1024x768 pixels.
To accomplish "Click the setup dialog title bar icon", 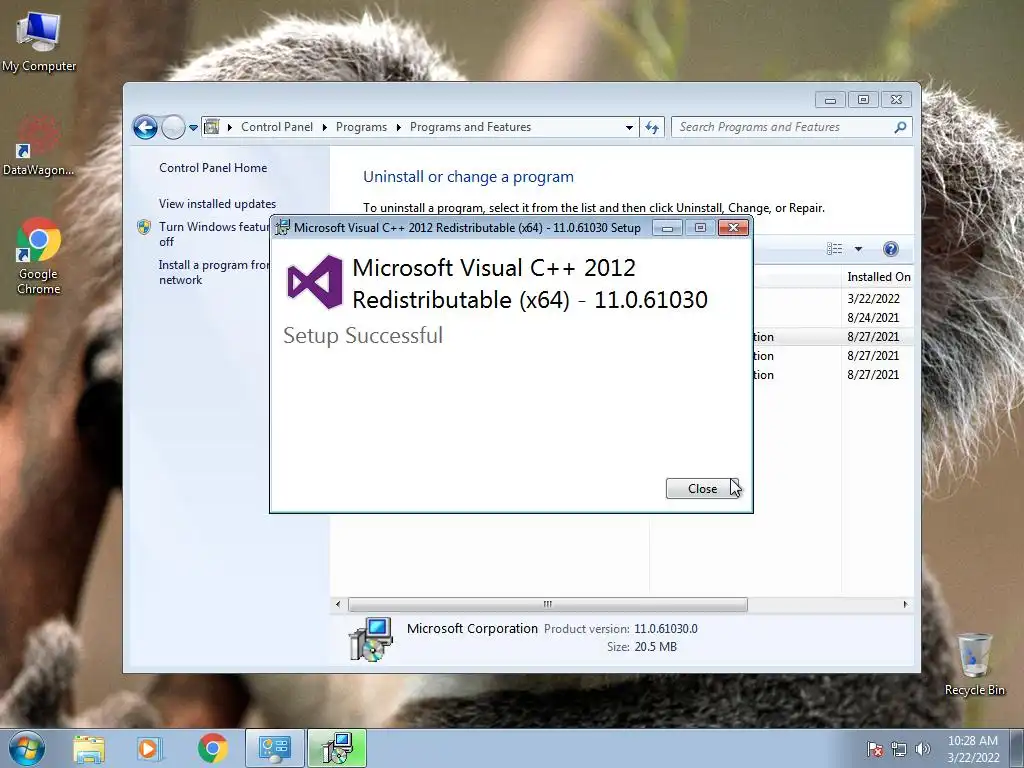I will tap(283, 227).
